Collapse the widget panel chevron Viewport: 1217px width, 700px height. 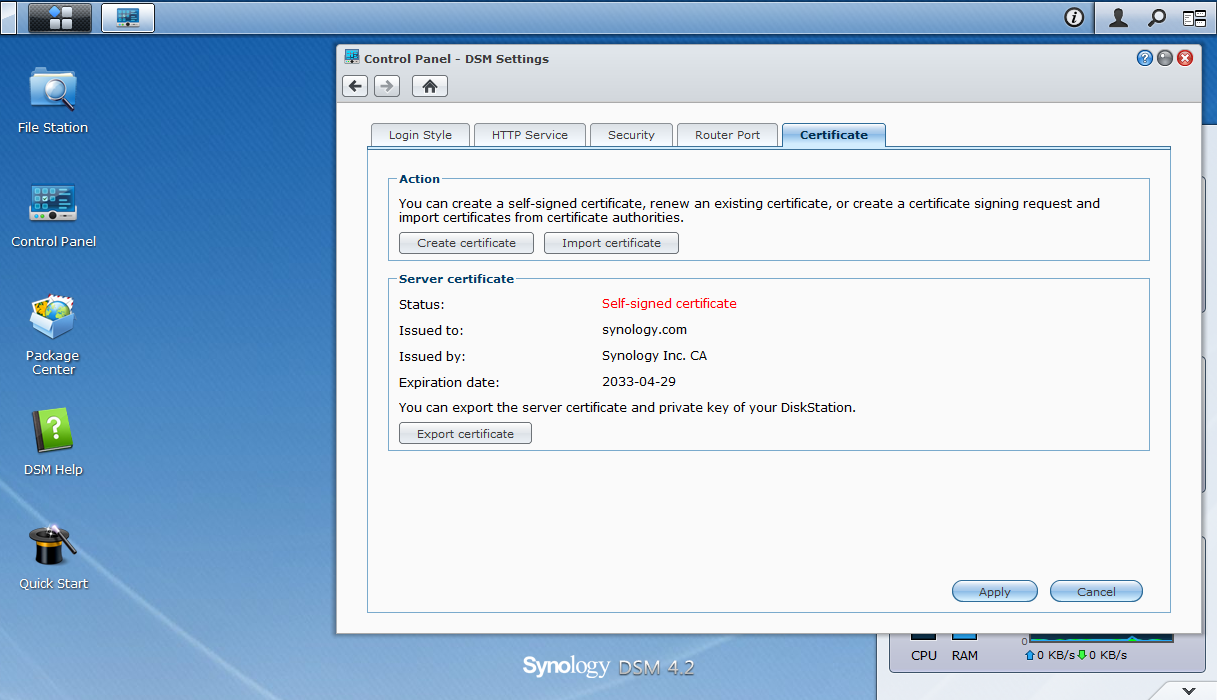(1188, 690)
